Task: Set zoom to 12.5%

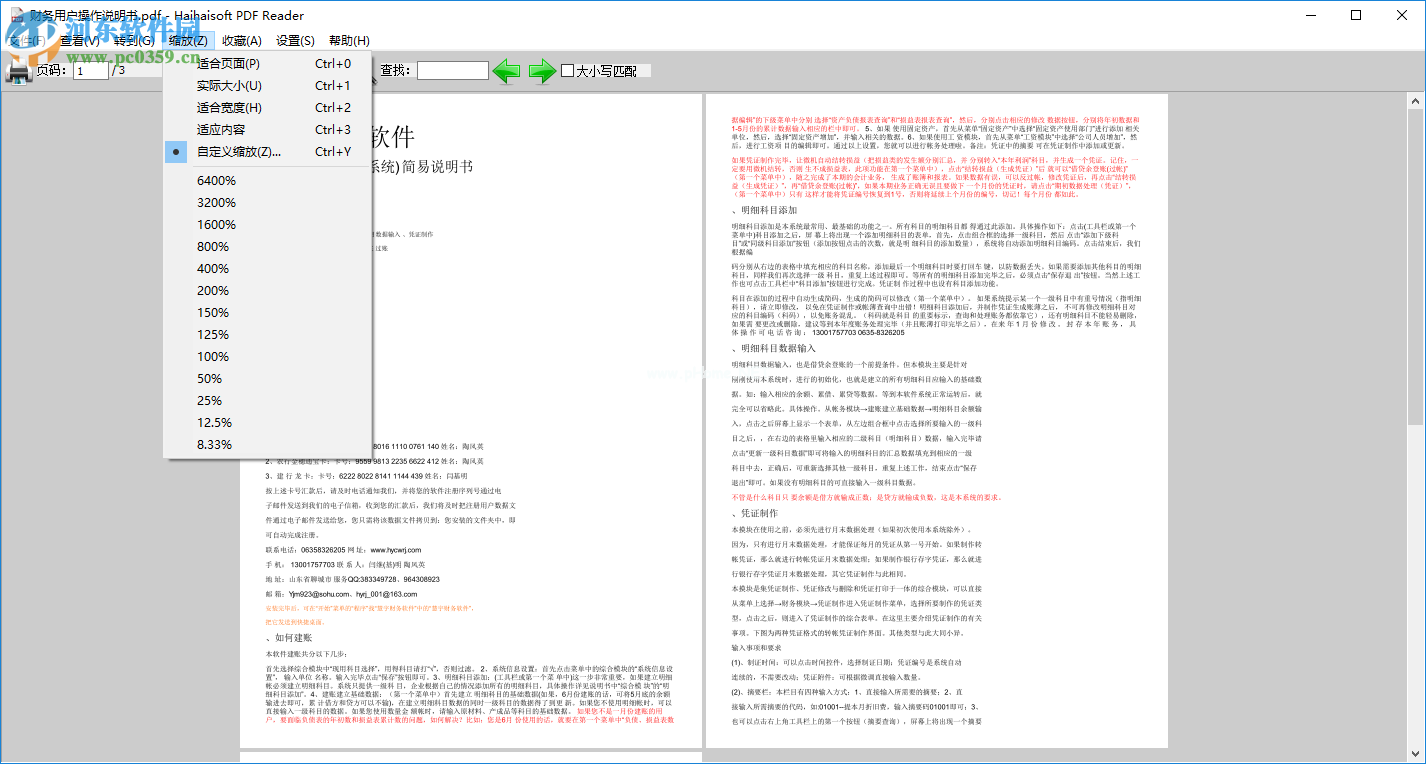Action: coord(267,423)
